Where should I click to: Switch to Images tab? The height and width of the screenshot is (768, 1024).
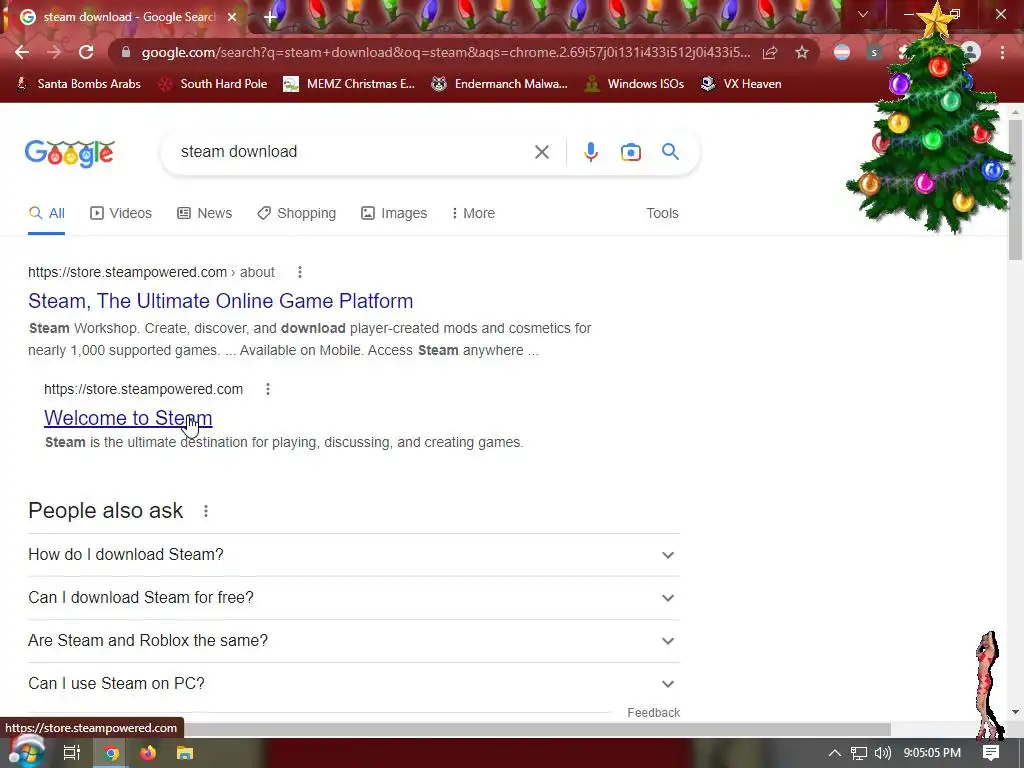394,214
